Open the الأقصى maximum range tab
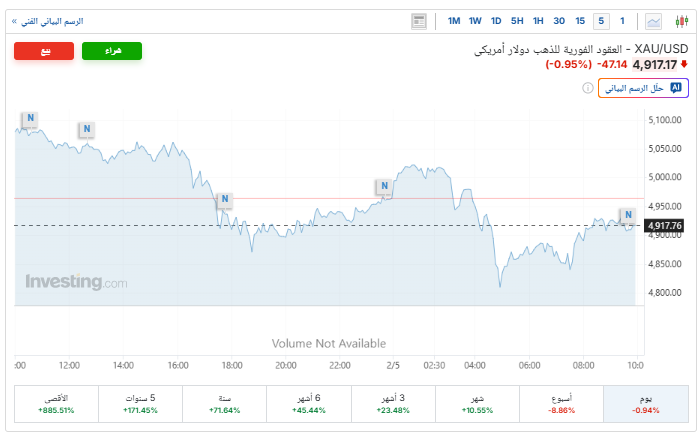Image resolution: width=699 pixels, height=439 pixels. point(56,403)
